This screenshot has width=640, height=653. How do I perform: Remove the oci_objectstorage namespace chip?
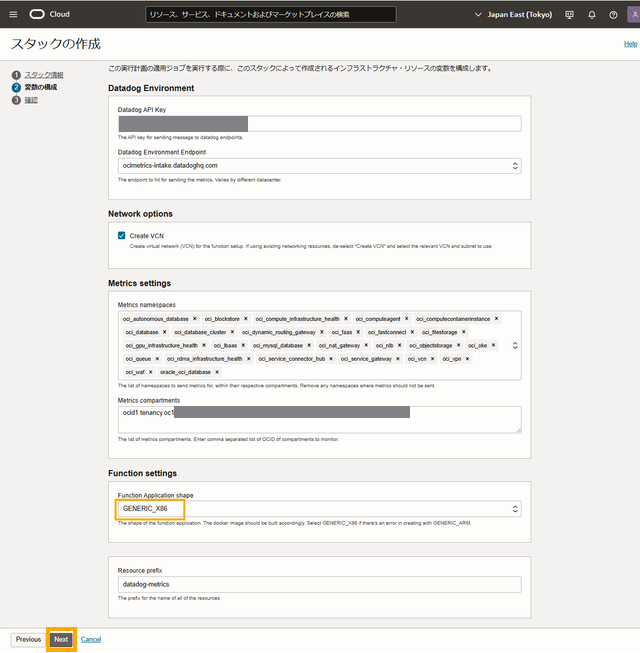click(458, 346)
